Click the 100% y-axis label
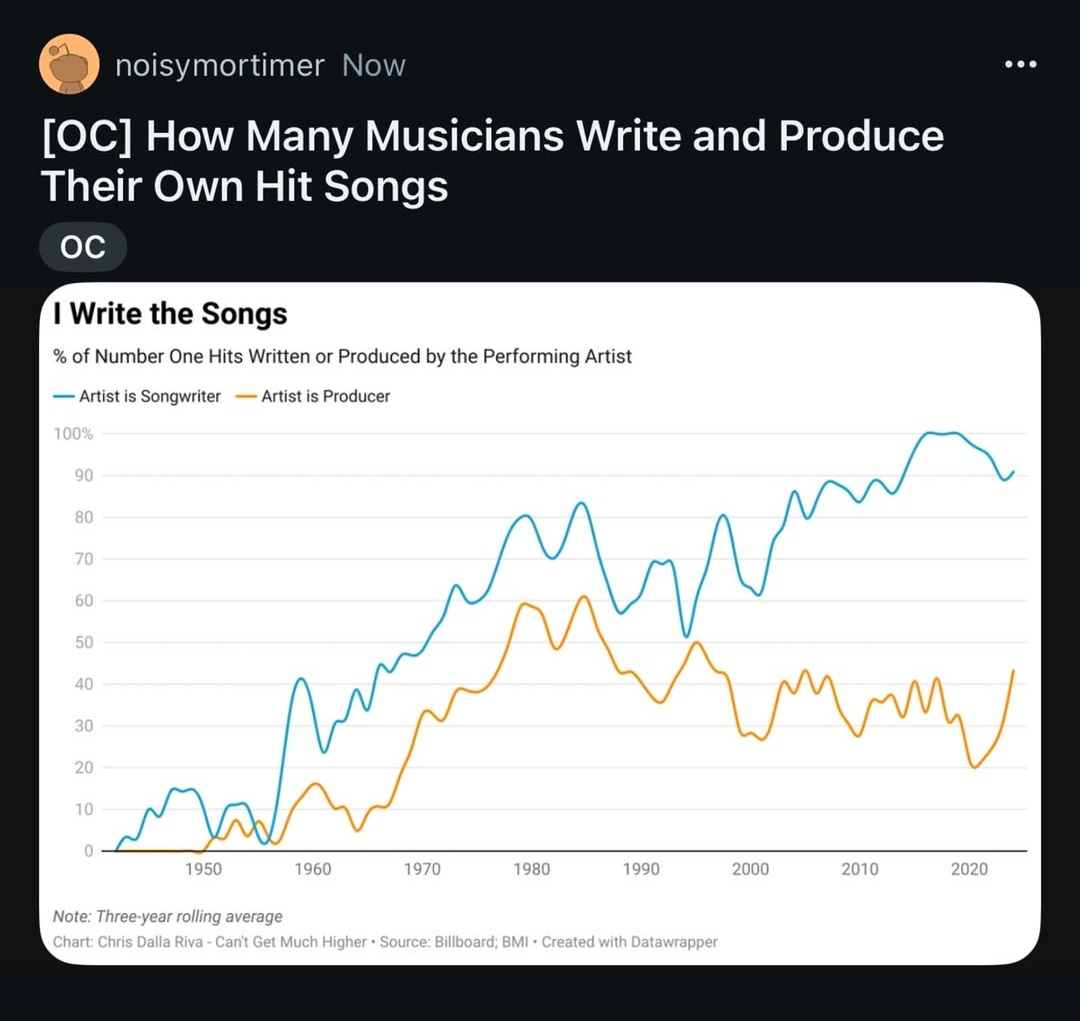This screenshot has height=1021, width=1080. point(73,434)
